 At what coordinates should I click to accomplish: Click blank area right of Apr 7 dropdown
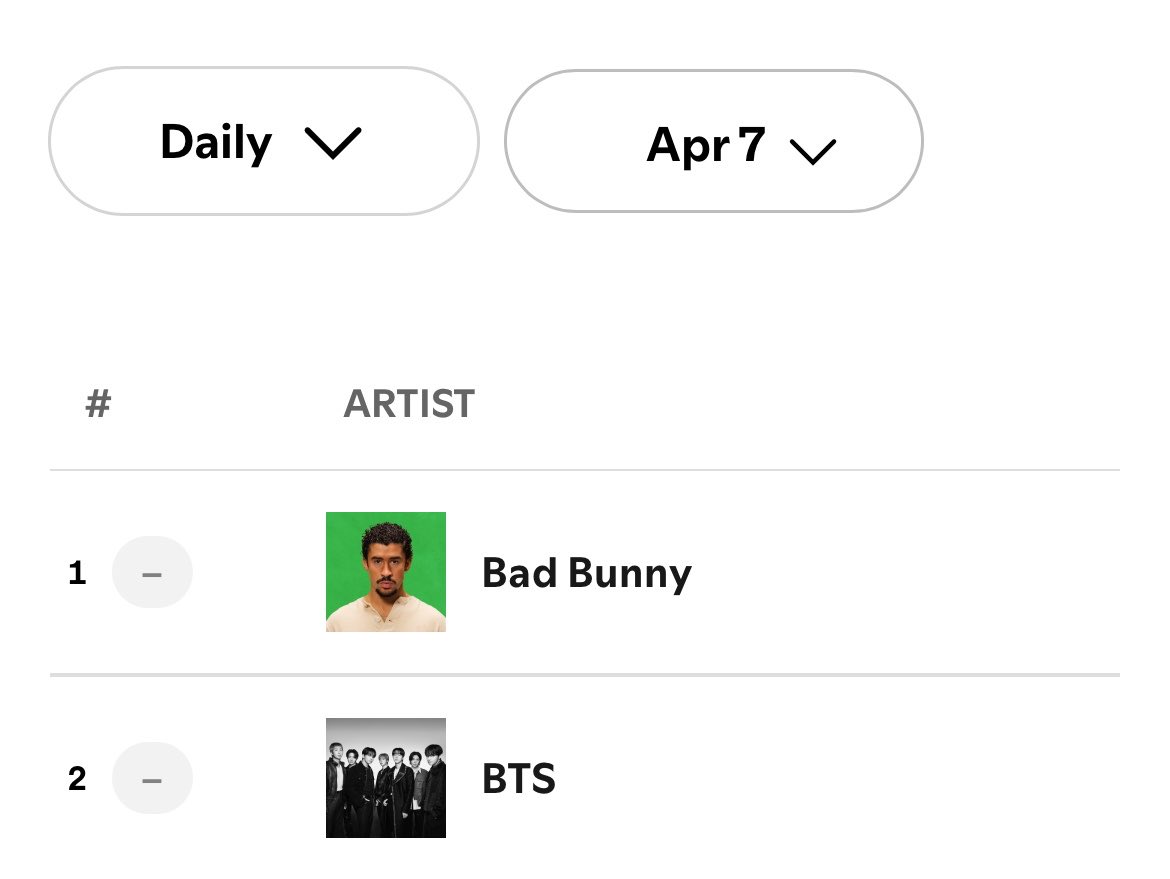pyautogui.click(x=1040, y=142)
